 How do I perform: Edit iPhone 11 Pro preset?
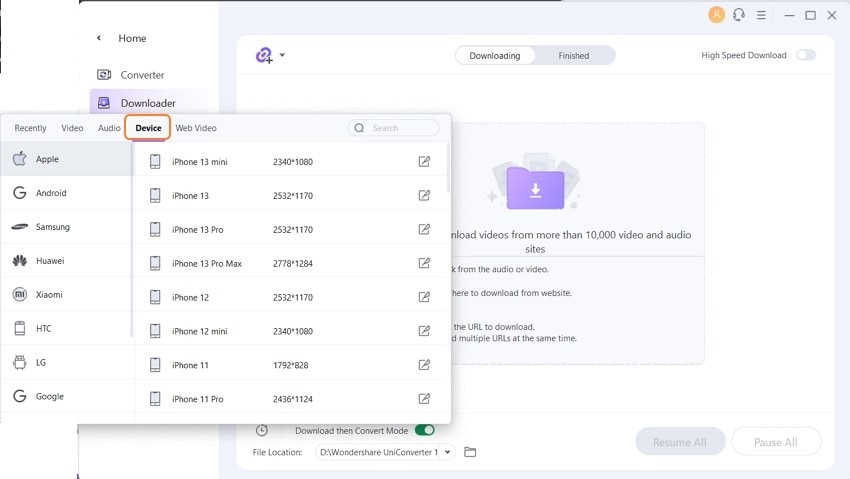tap(424, 399)
